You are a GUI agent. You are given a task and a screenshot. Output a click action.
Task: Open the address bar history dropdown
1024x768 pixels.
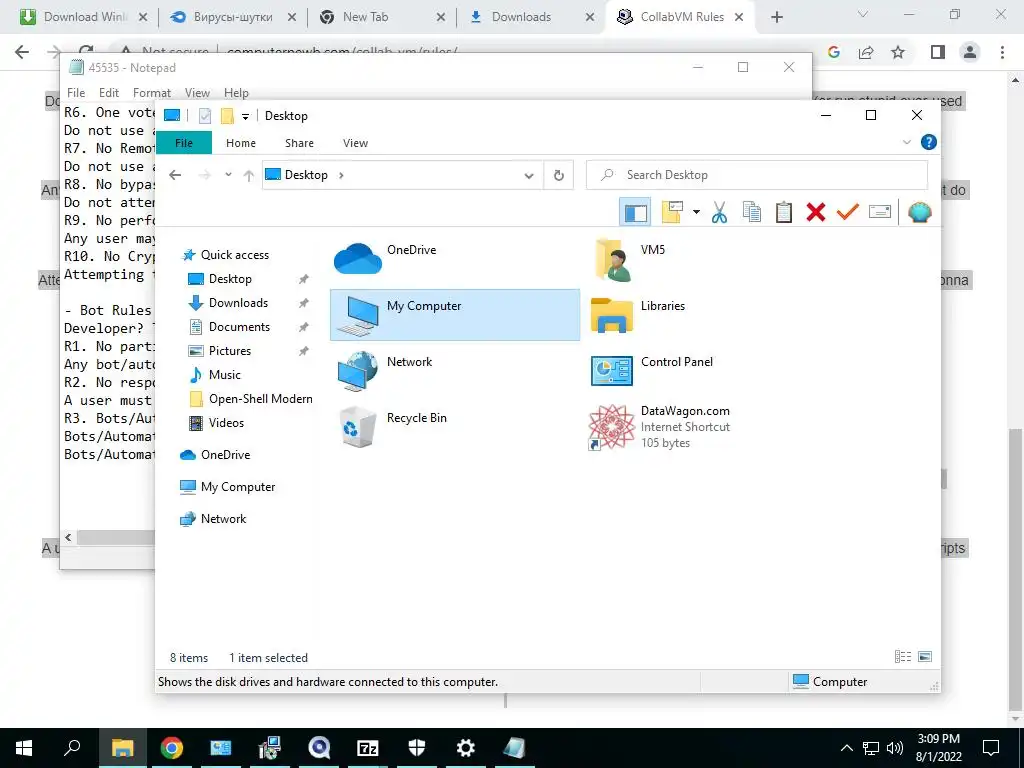click(529, 175)
